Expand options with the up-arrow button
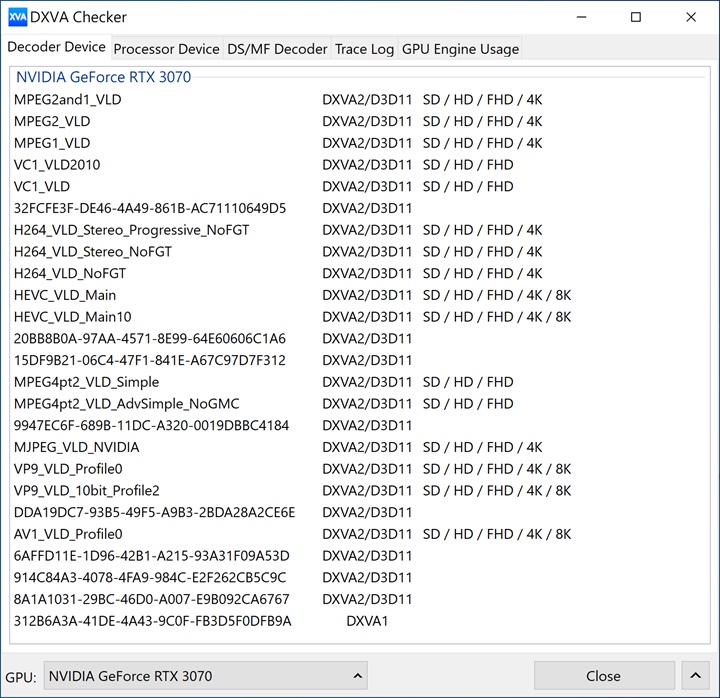Screen dimensions: 720x698 pyautogui.click(x=692, y=676)
